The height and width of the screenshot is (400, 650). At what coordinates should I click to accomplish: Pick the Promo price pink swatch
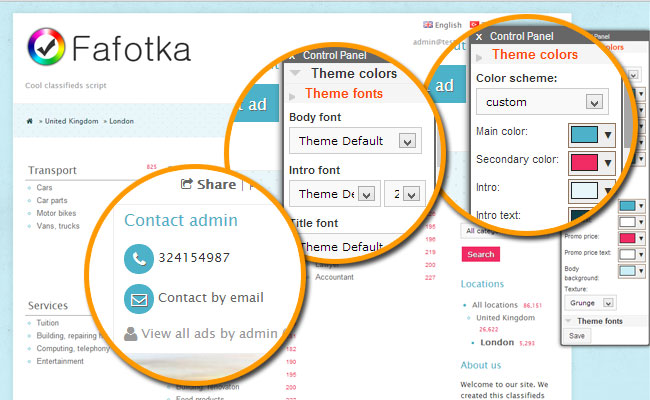[627, 238]
